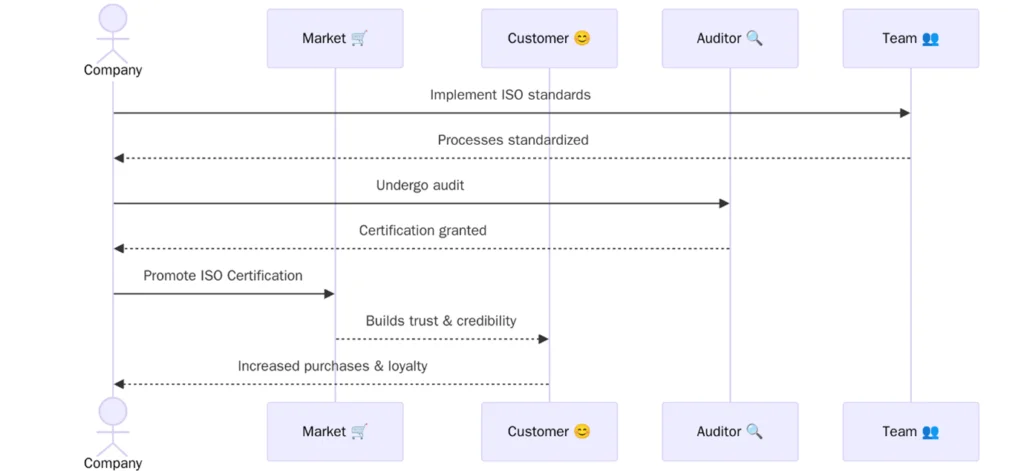Click the shopping cart icon in top Market box
1024x471 pixels.
[359, 39]
